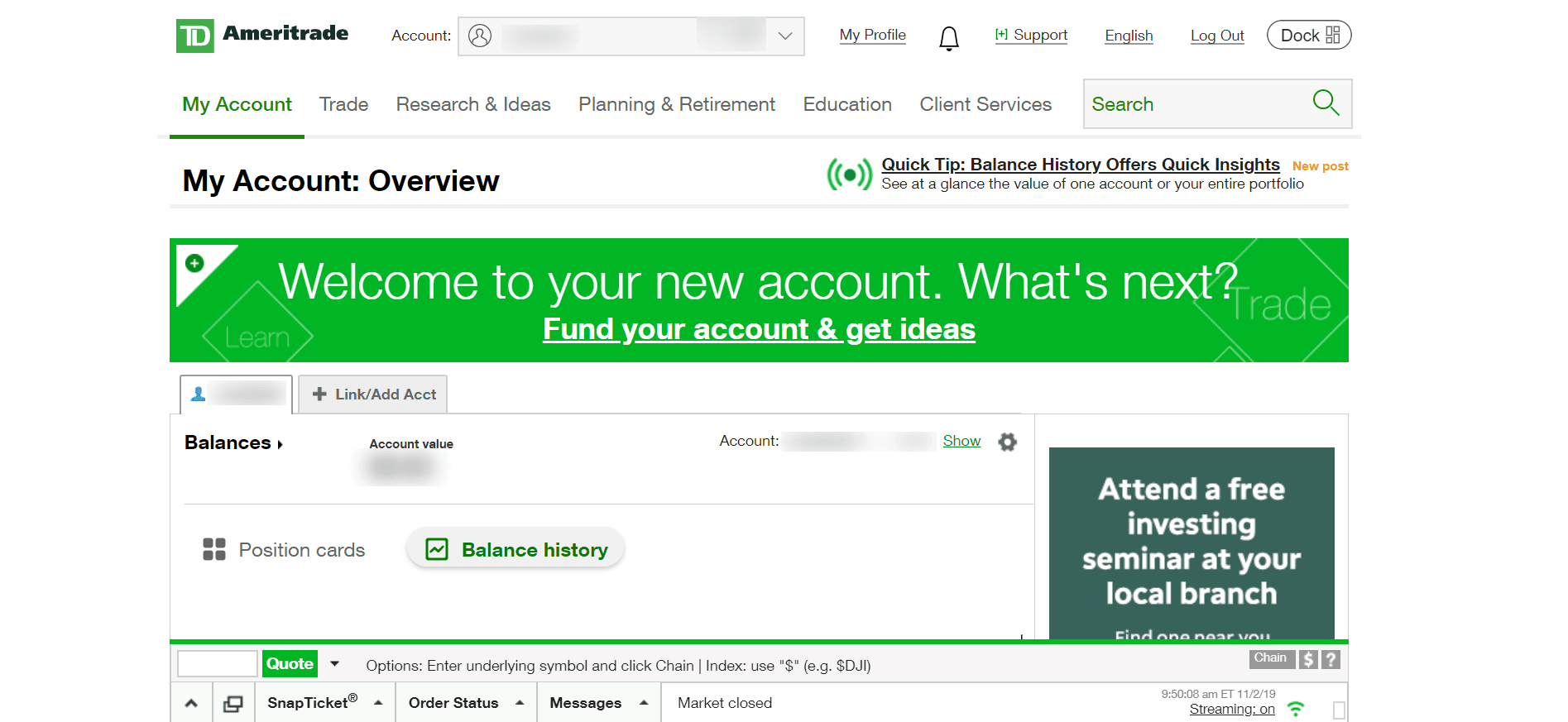Click the search magnifier icon
Image resolution: width=1568 pixels, height=722 pixels.
pyautogui.click(x=1326, y=103)
